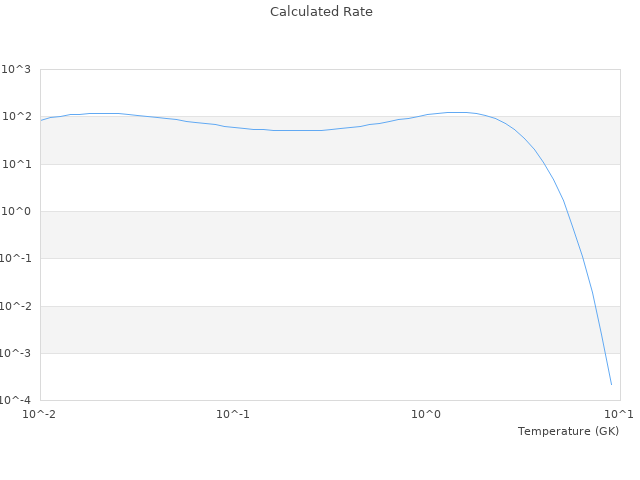
Task: Click the 10^2 label on the vertical axis
Action: (15, 117)
